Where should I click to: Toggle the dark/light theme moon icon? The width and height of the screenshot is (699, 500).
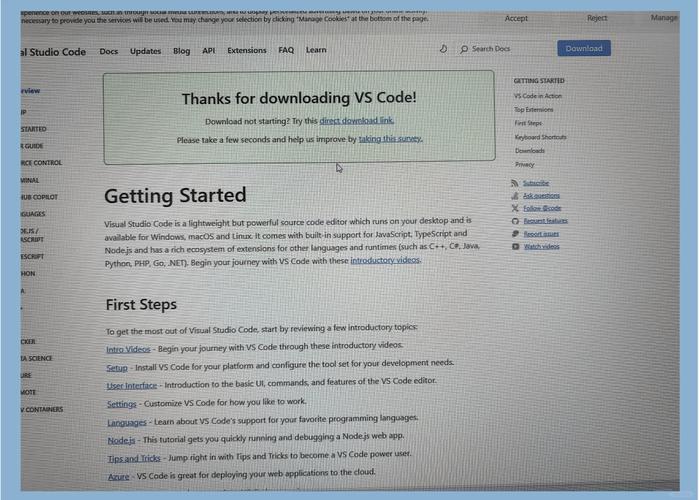point(444,49)
